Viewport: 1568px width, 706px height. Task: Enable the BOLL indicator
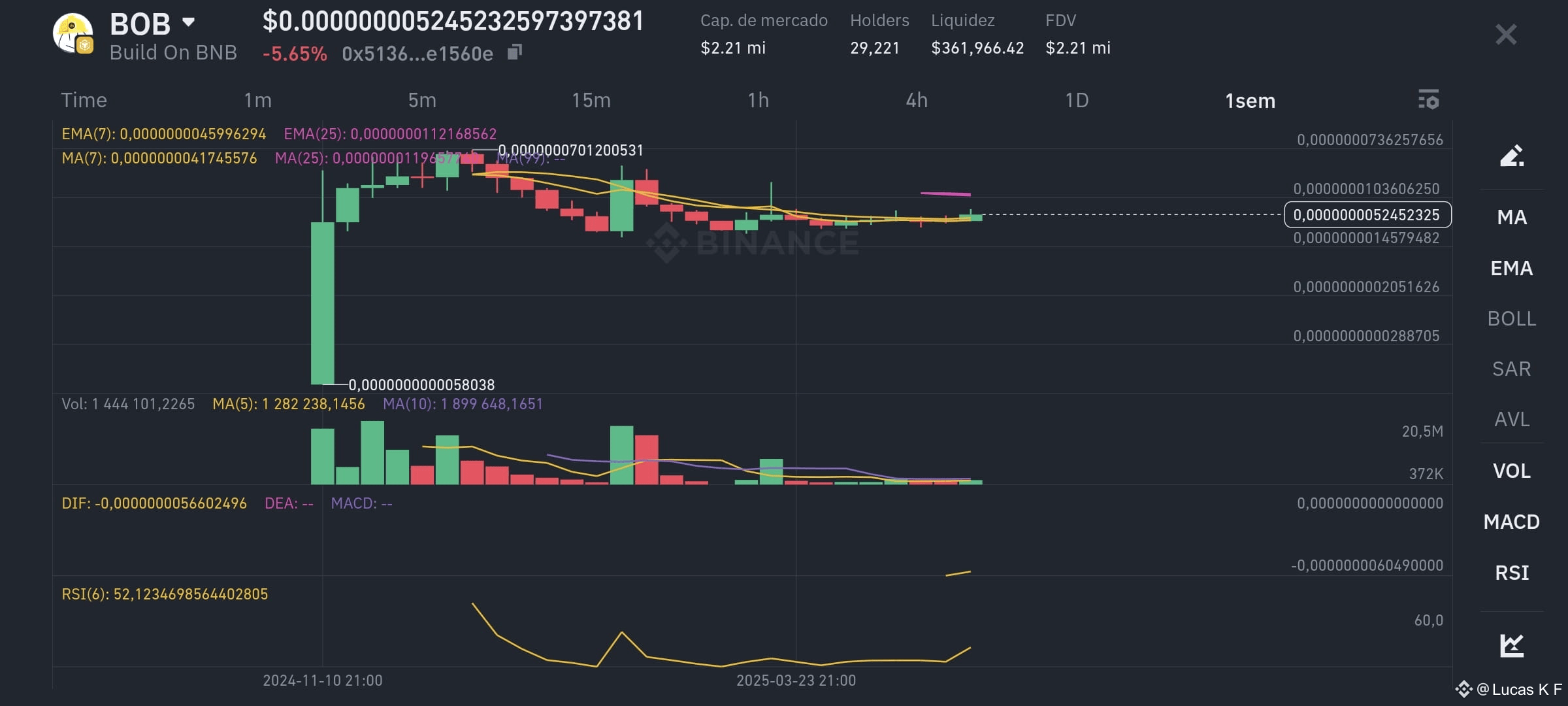pyautogui.click(x=1512, y=318)
